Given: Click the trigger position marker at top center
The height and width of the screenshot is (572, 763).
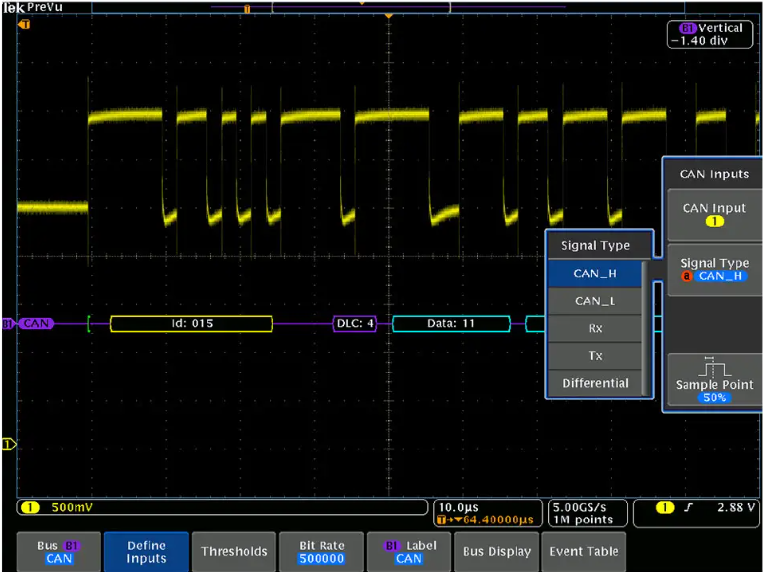Looking at the screenshot, I should tap(388, 16).
